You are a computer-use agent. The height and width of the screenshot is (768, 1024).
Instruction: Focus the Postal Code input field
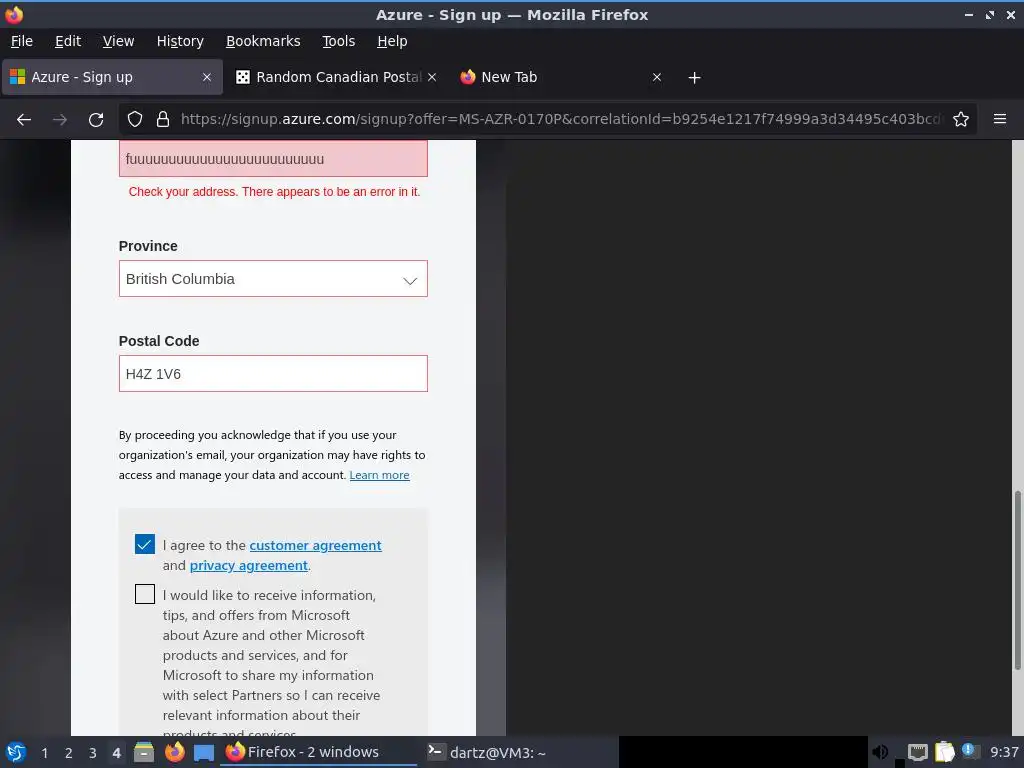point(273,374)
